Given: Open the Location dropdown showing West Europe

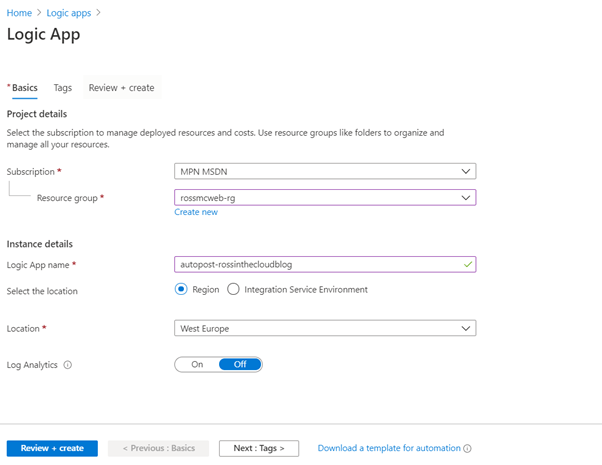Looking at the screenshot, I should tap(325, 328).
